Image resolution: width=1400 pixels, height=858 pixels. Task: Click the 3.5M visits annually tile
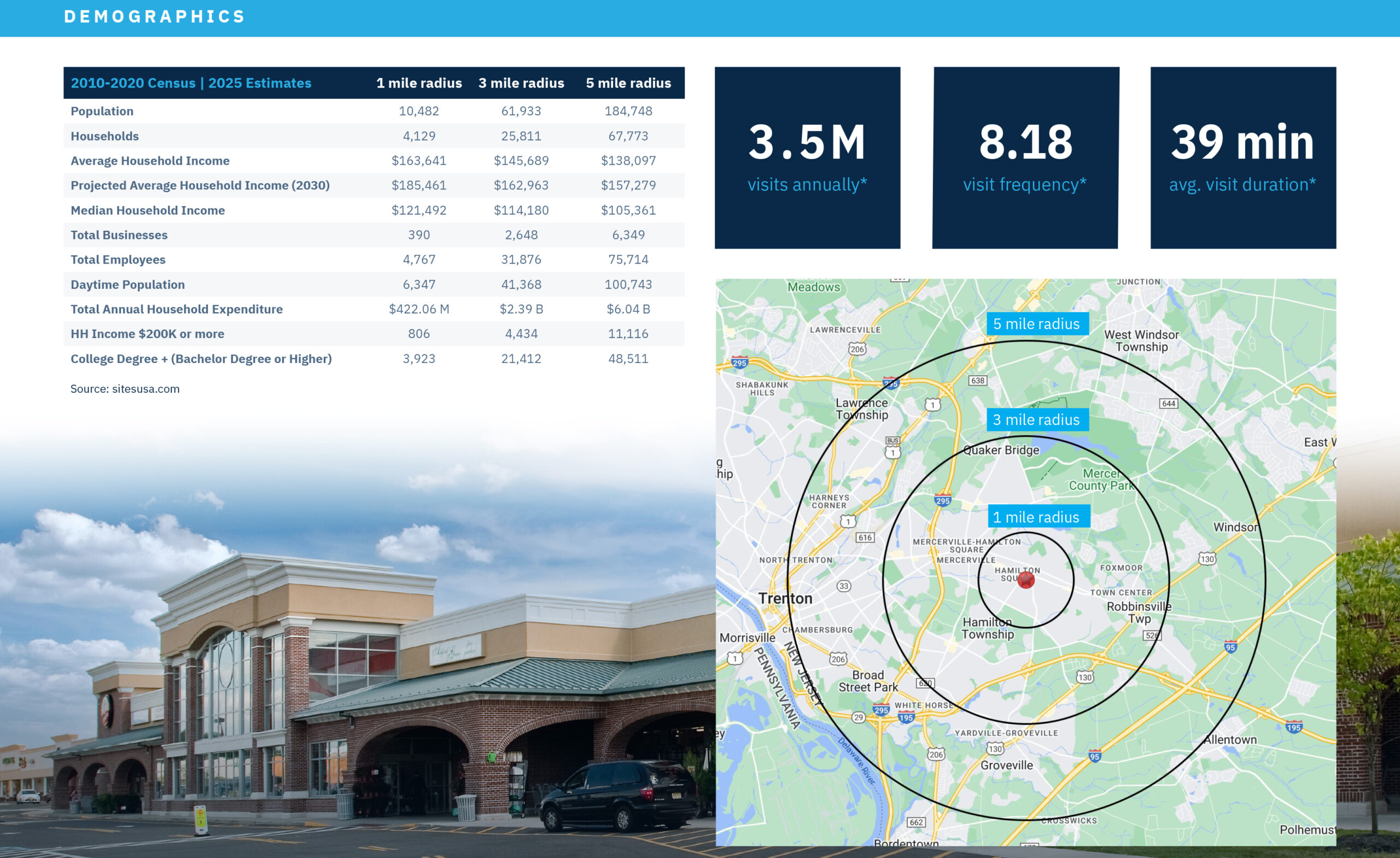(x=807, y=158)
